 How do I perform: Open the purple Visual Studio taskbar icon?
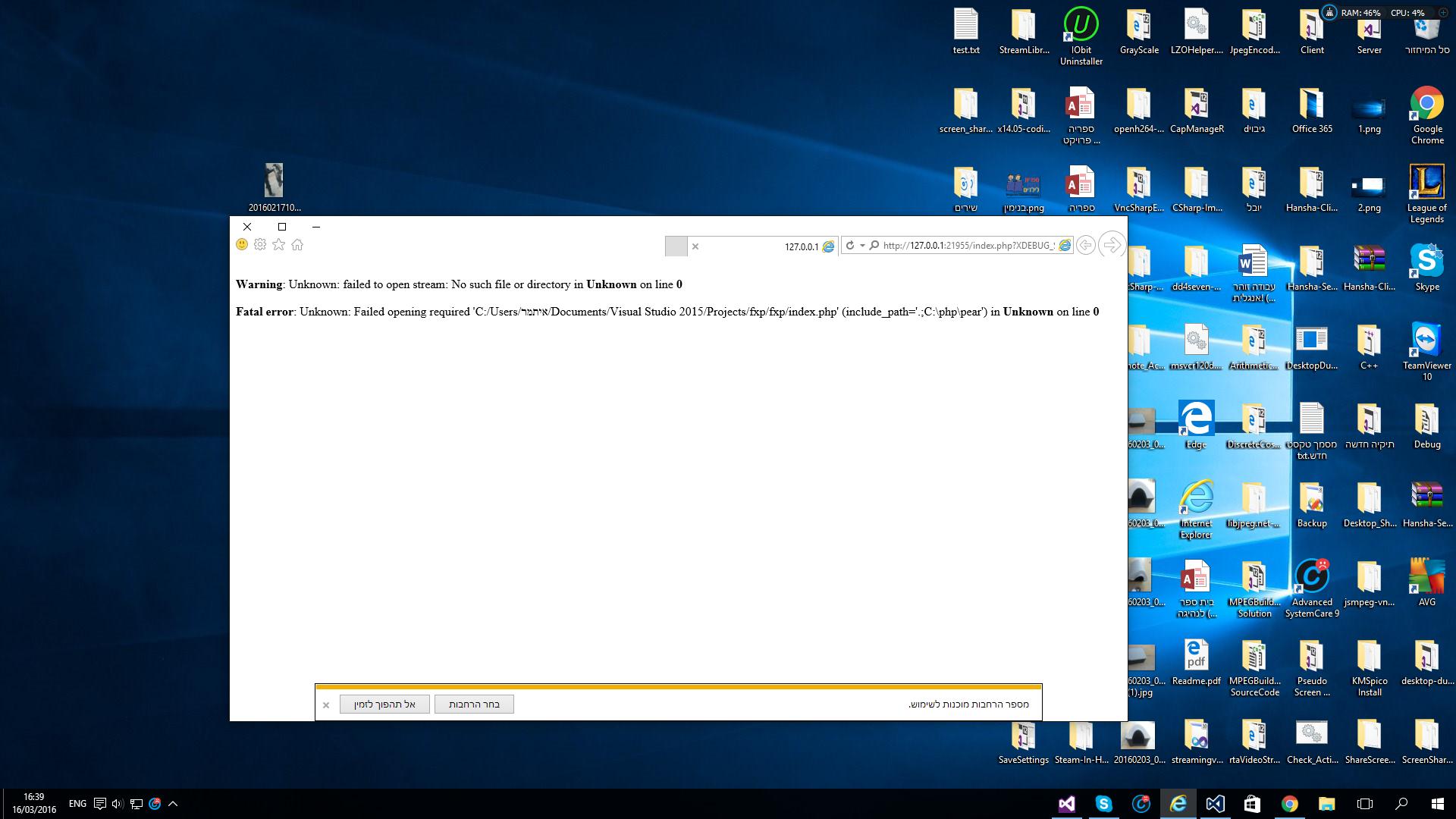point(1066,804)
